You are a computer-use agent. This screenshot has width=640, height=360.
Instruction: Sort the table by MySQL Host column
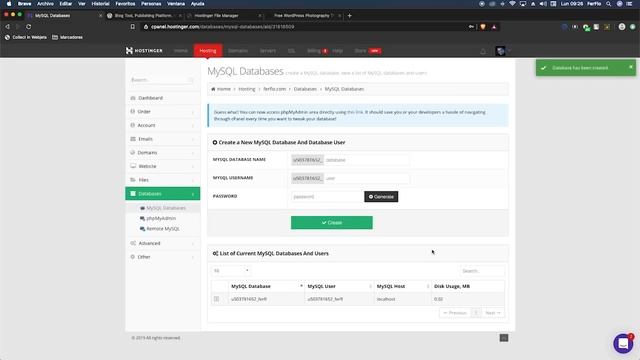click(402, 286)
